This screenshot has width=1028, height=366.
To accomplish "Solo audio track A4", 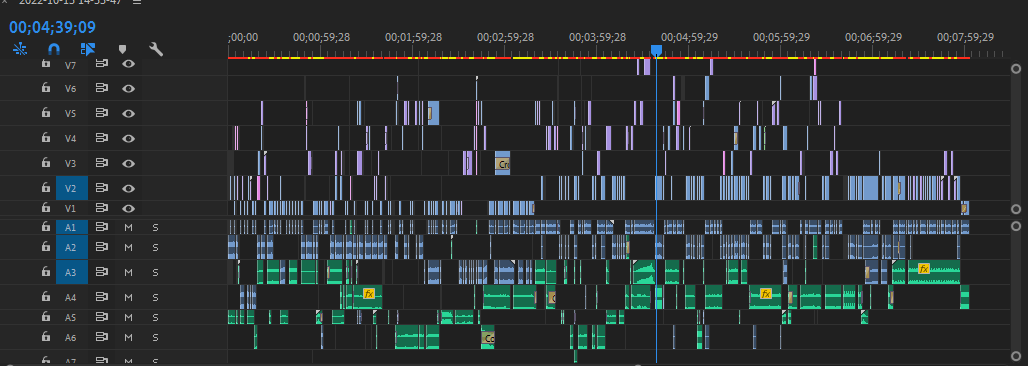I will pyautogui.click(x=155, y=297).
